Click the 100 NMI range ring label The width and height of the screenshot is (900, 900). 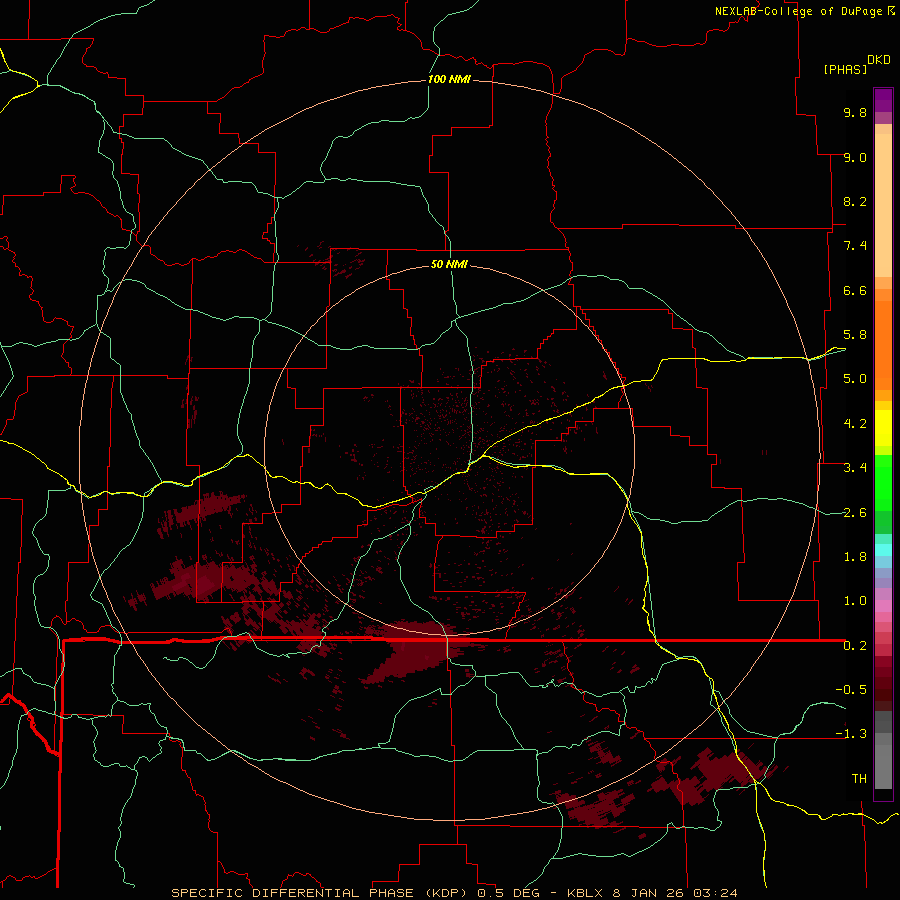(x=449, y=79)
